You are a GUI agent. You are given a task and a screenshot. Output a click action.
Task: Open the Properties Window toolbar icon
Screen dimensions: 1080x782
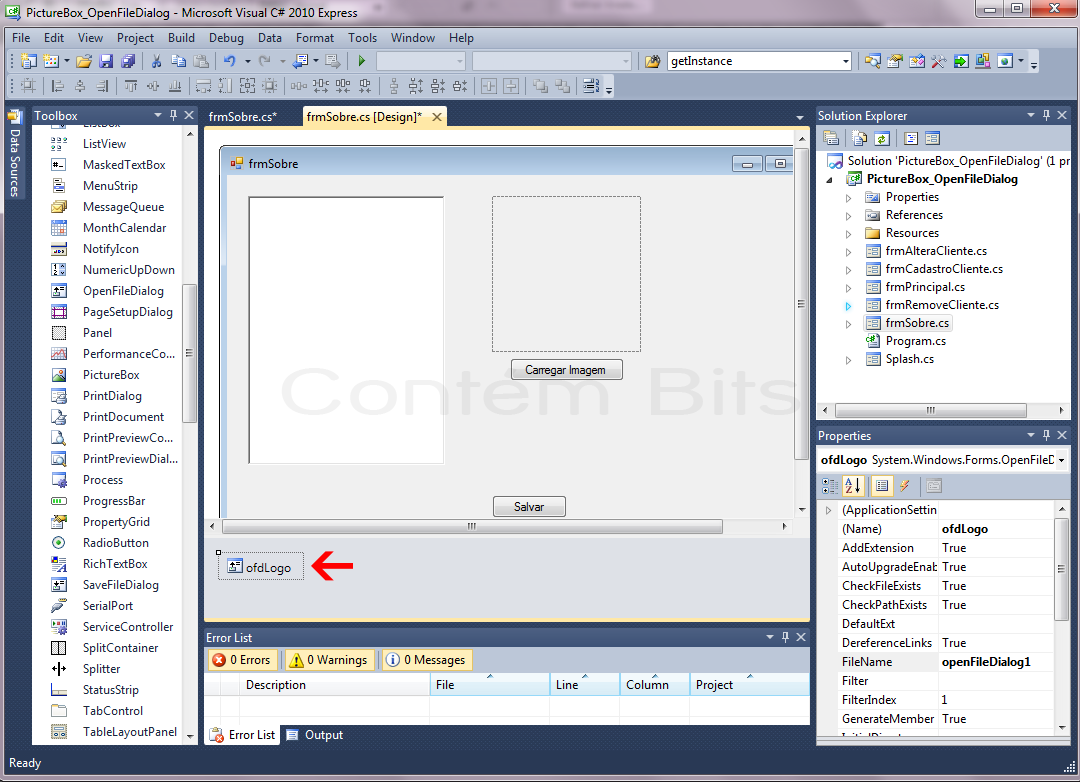click(895, 61)
